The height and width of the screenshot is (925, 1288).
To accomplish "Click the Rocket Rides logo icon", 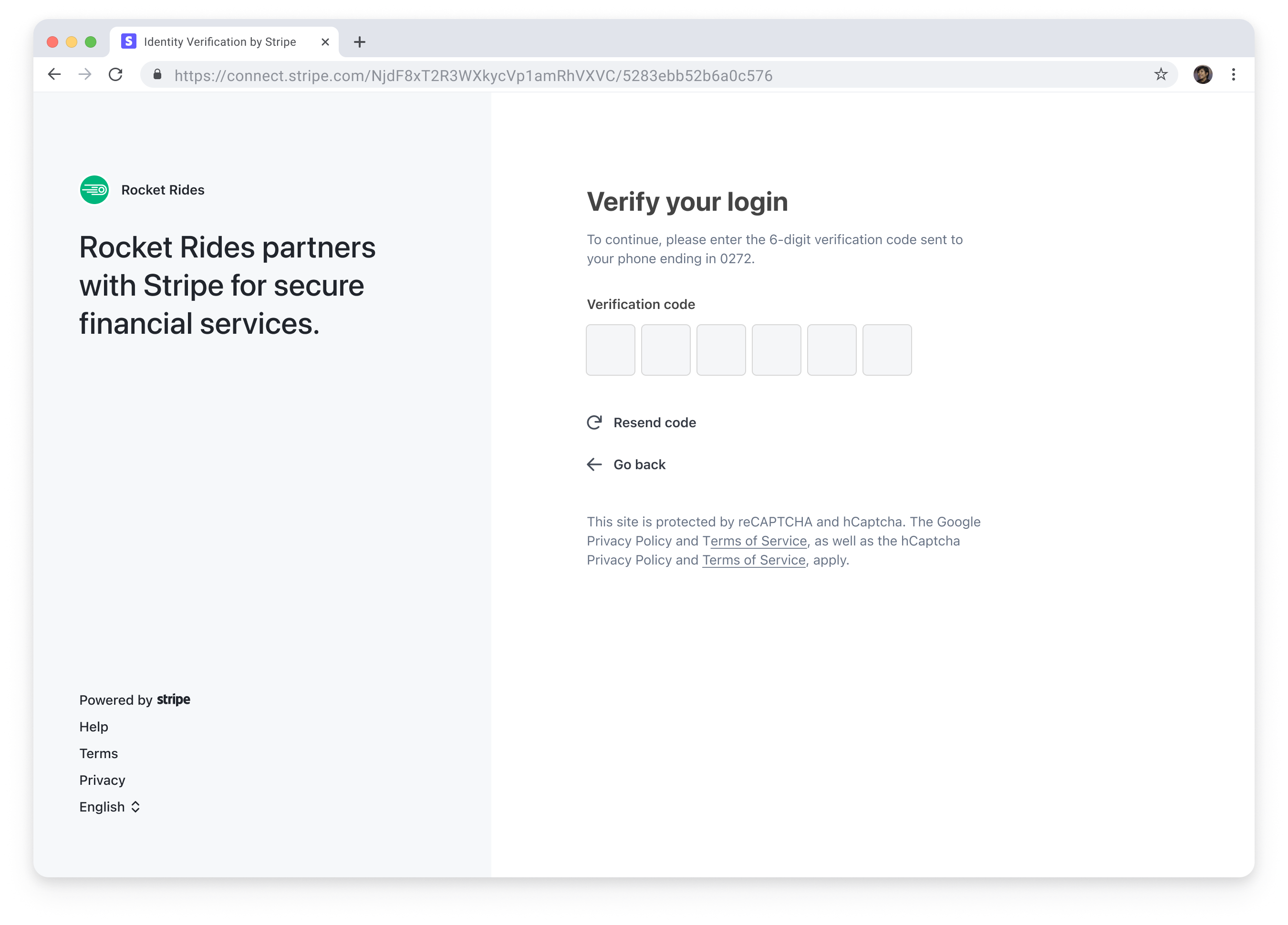I will [94, 190].
